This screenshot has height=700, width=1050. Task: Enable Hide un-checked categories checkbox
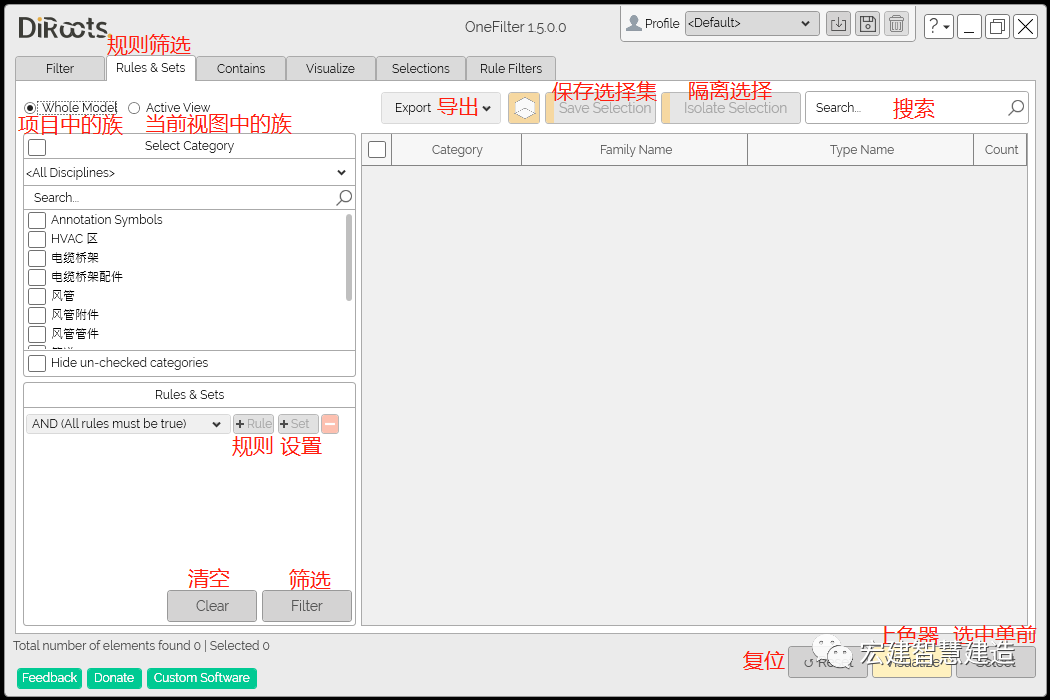pyautogui.click(x=37, y=363)
